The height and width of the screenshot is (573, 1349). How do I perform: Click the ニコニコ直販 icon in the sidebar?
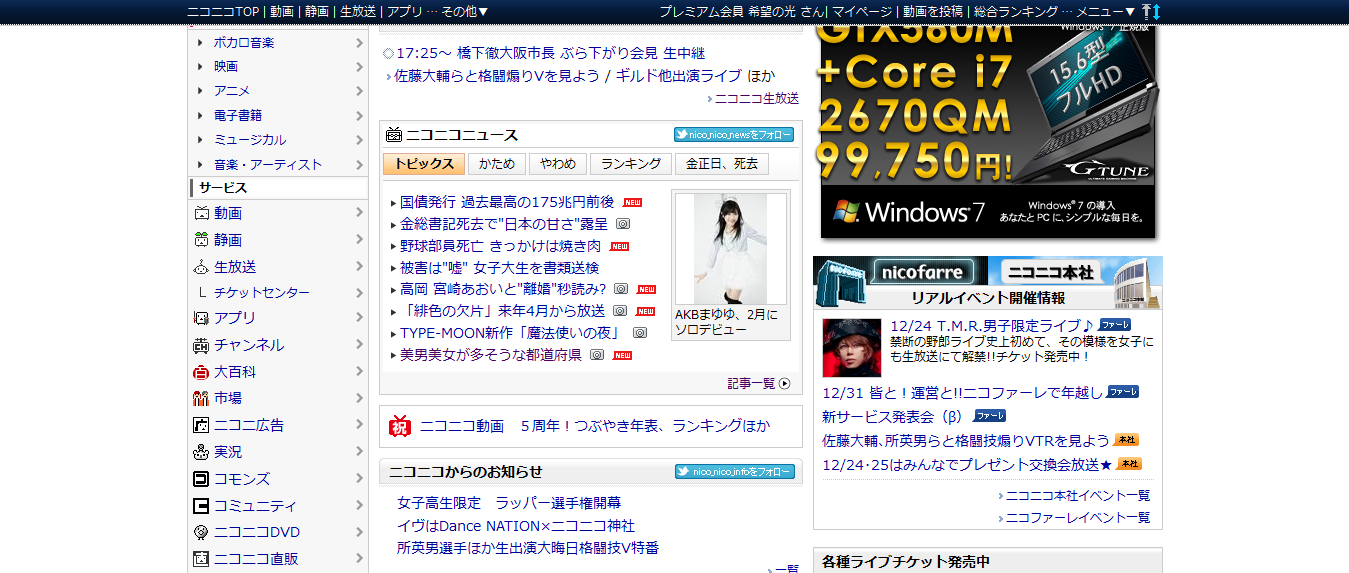click(x=201, y=559)
